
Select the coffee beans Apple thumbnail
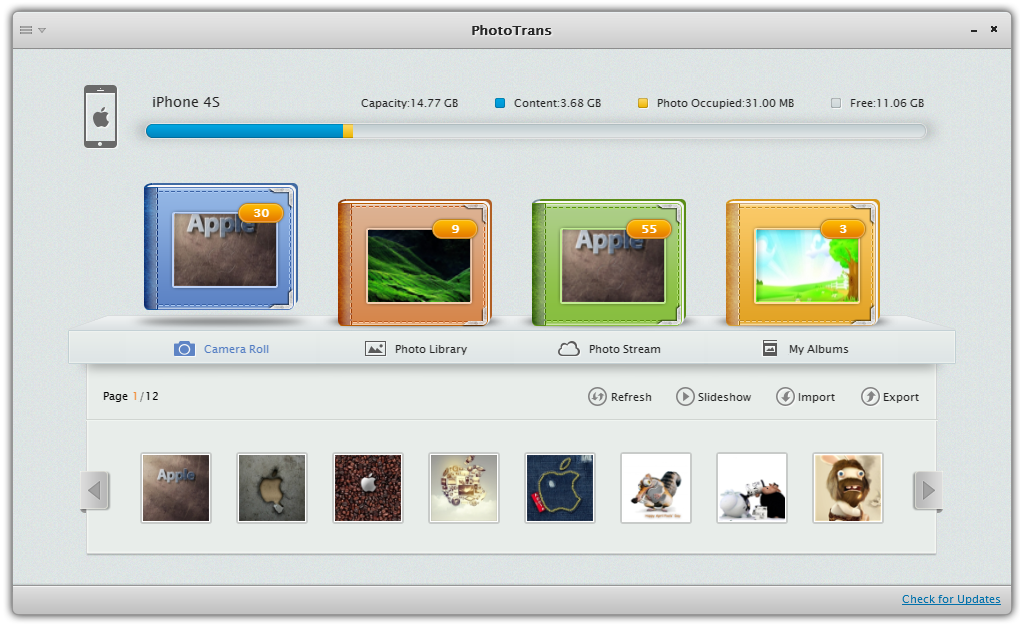pyautogui.click(x=368, y=488)
